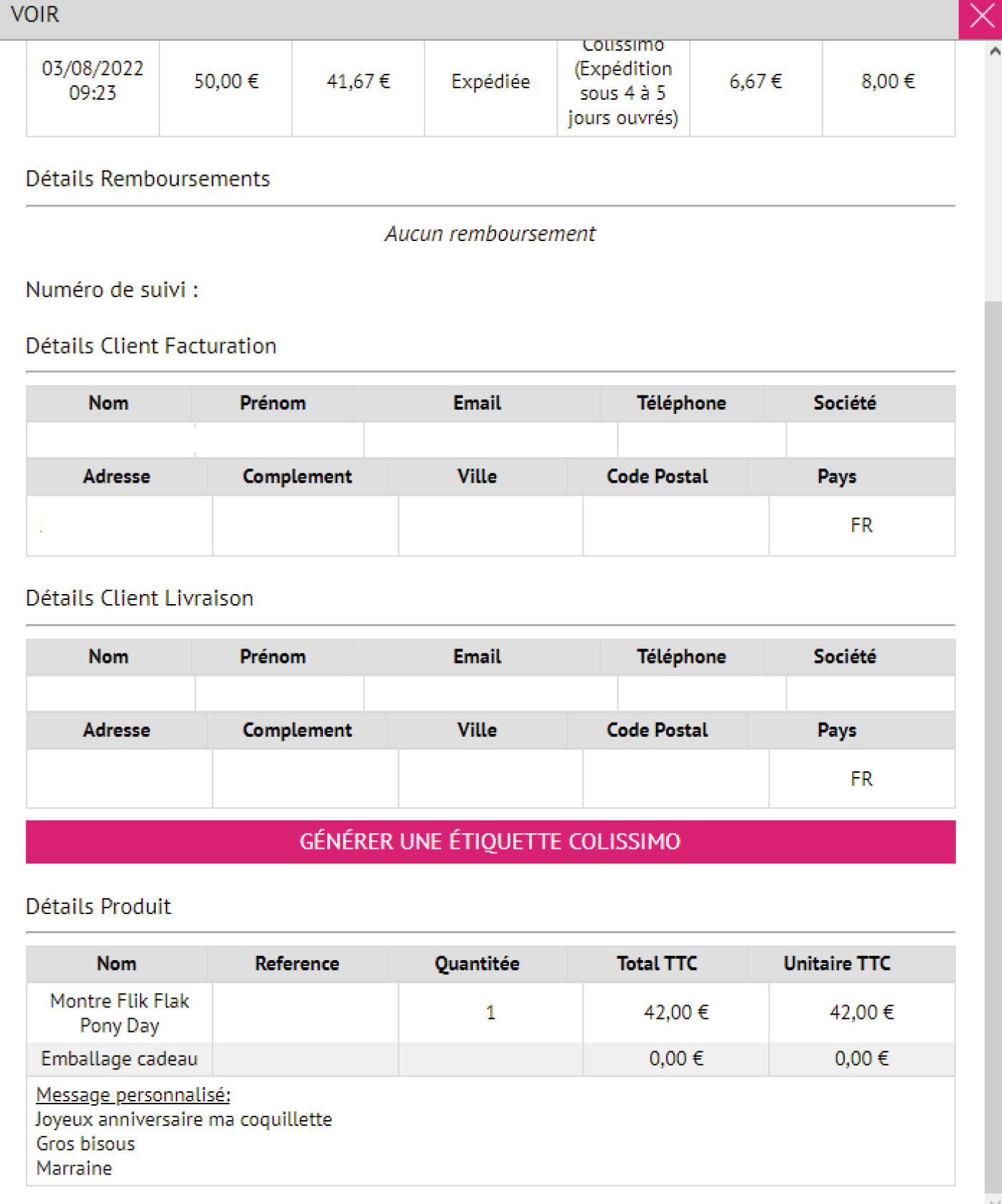Select the Expédiée order status cell
Image resolution: width=1002 pixels, height=1204 pixels.
(x=490, y=82)
